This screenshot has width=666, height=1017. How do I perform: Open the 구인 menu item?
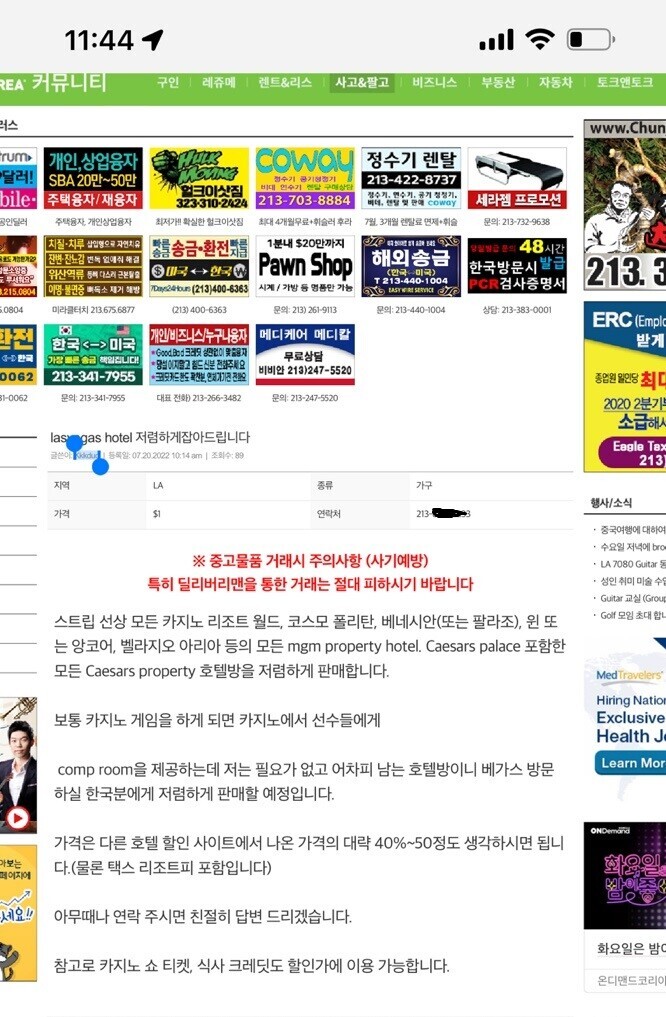[168, 82]
